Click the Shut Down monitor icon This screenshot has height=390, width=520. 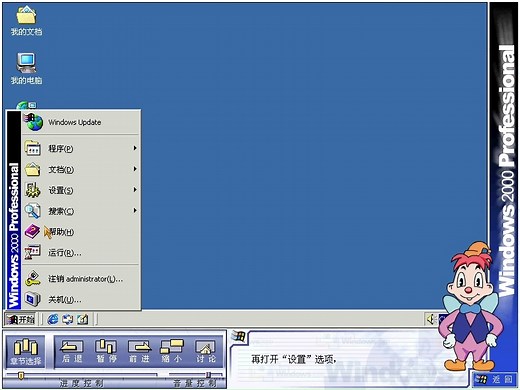click(33, 299)
